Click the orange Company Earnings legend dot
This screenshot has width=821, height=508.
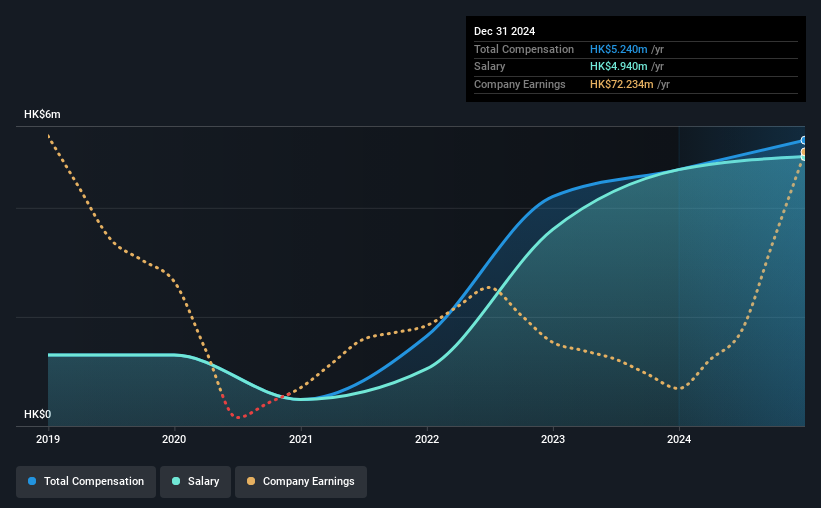tap(251, 481)
